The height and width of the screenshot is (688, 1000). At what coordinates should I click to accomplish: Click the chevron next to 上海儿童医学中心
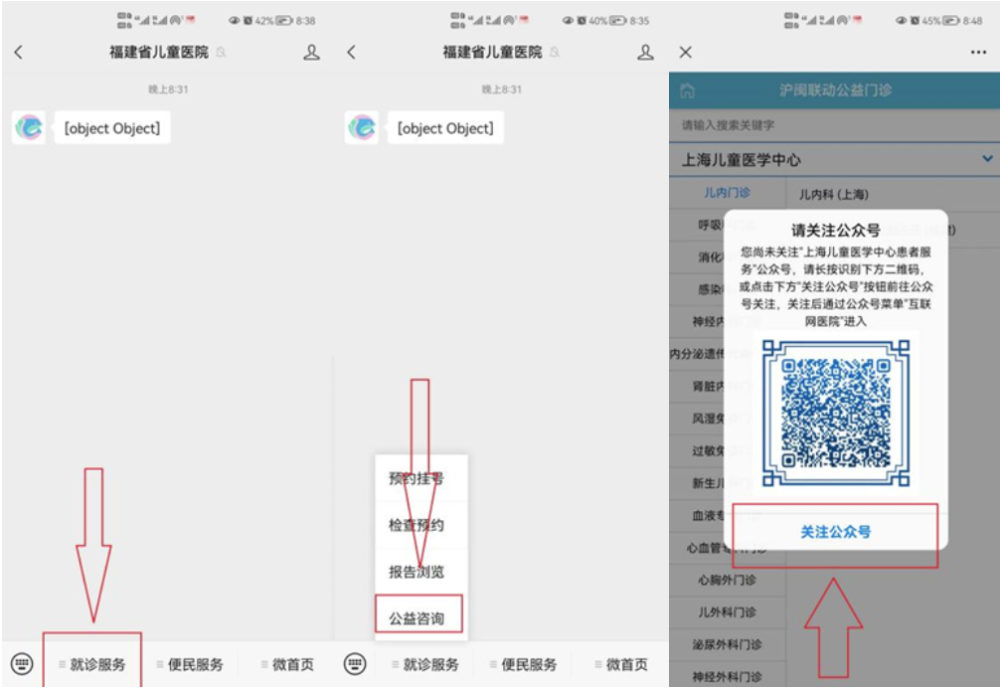[987, 159]
